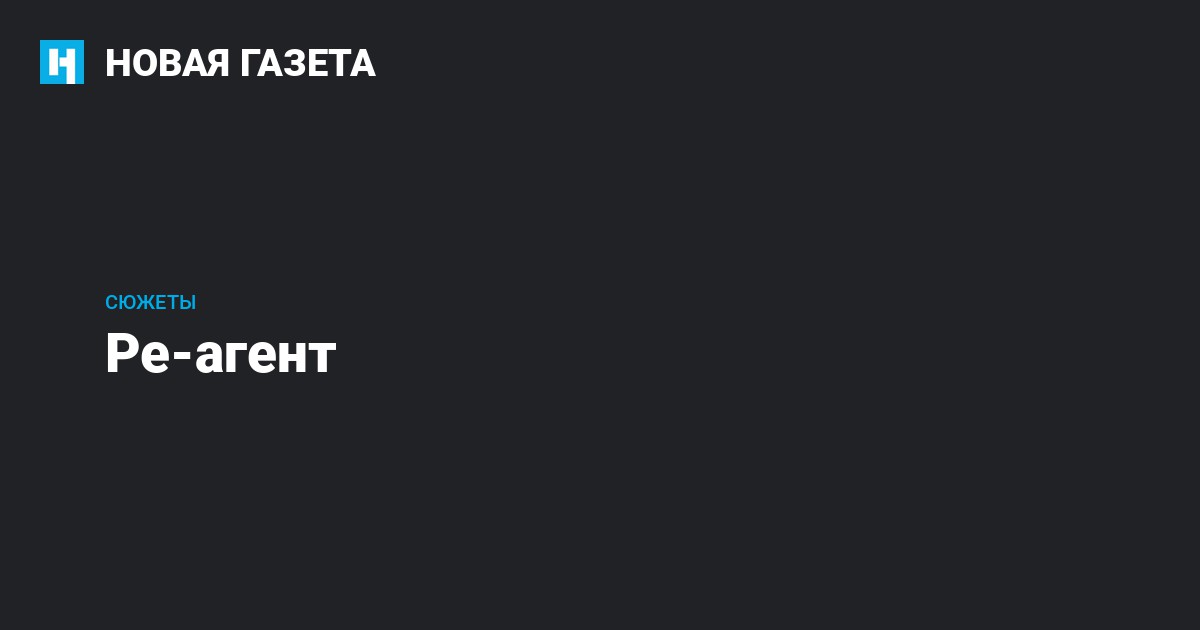Click the word ГАЗЕТА in the header
The image size is (1200, 630).
tap(308, 63)
